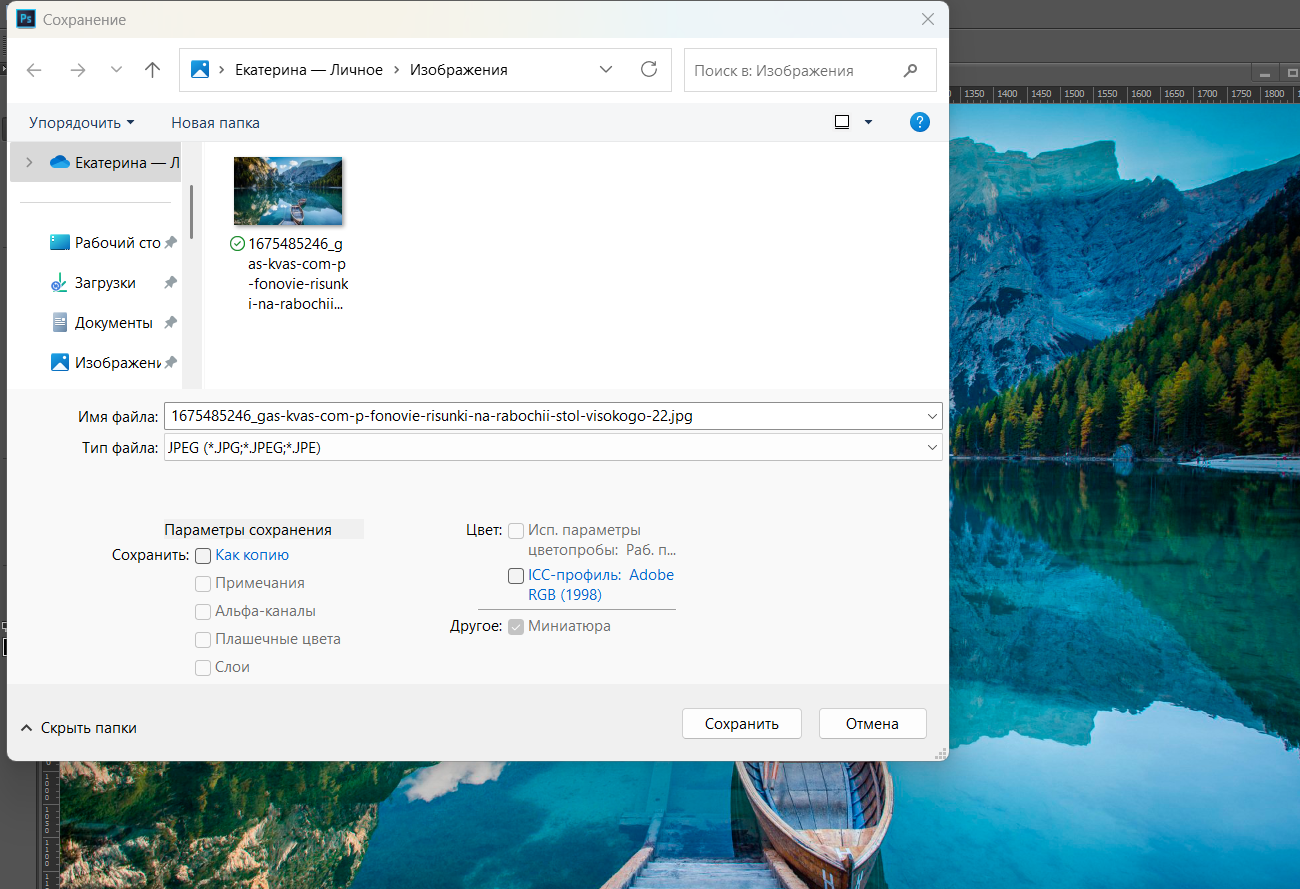Expand the address bar history dropdown
Viewport: 1300px width, 889px height.
point(606,70)
